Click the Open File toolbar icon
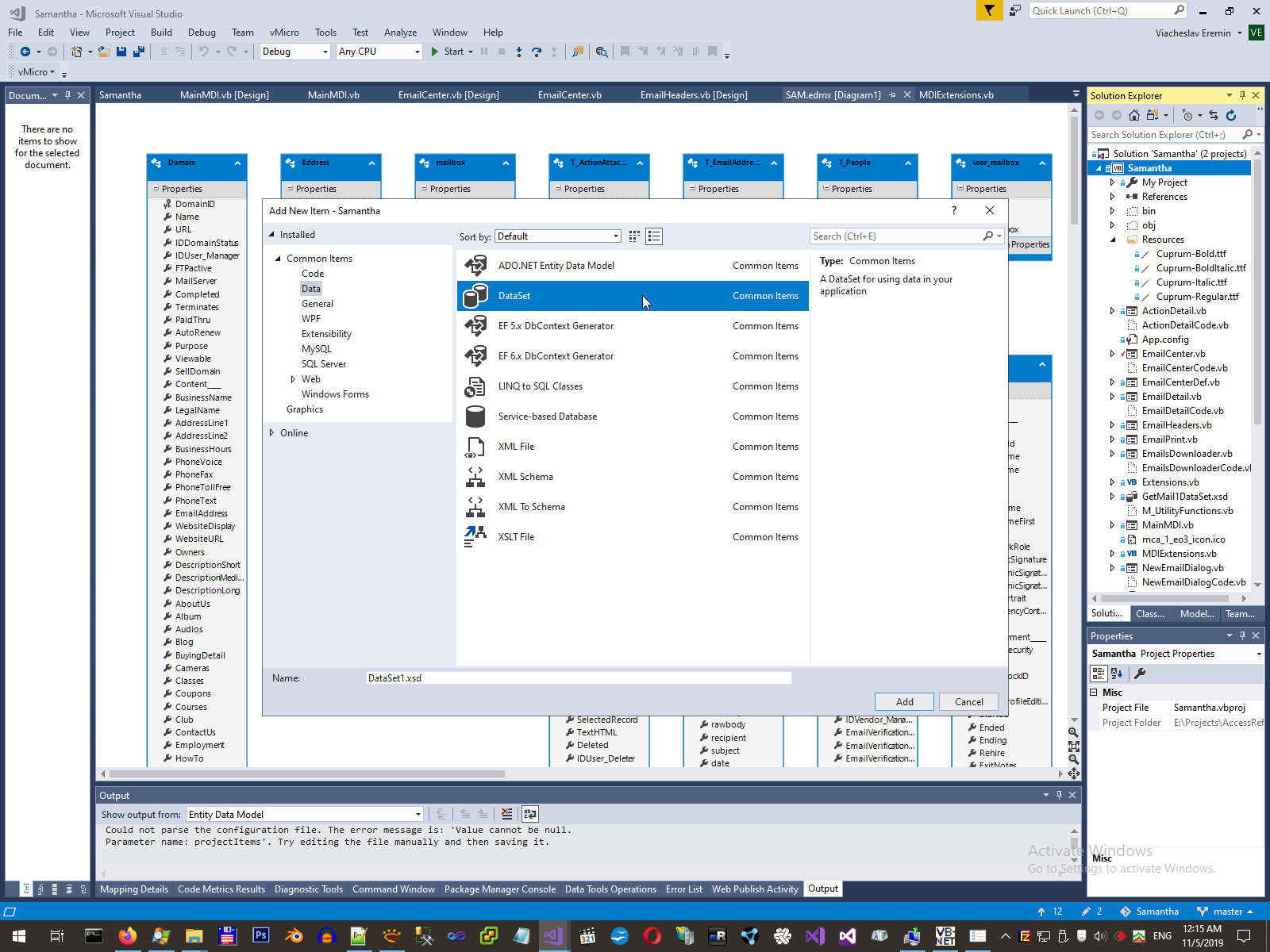Screen dimensions: 1270x952 [x=104, y=52]
